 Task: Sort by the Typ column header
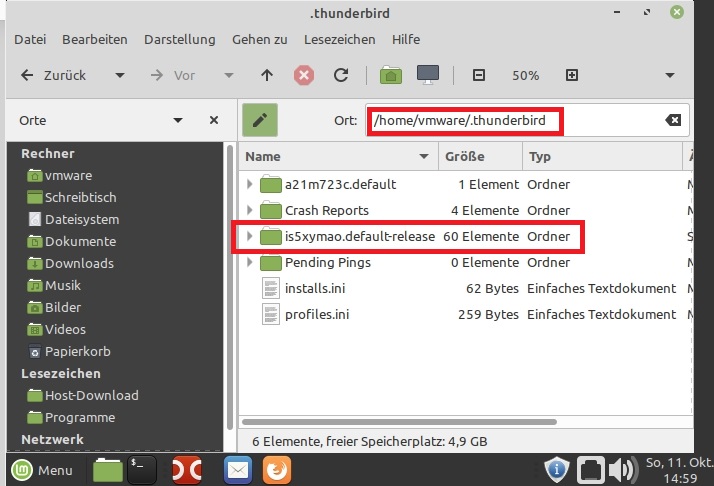point(602,157)
